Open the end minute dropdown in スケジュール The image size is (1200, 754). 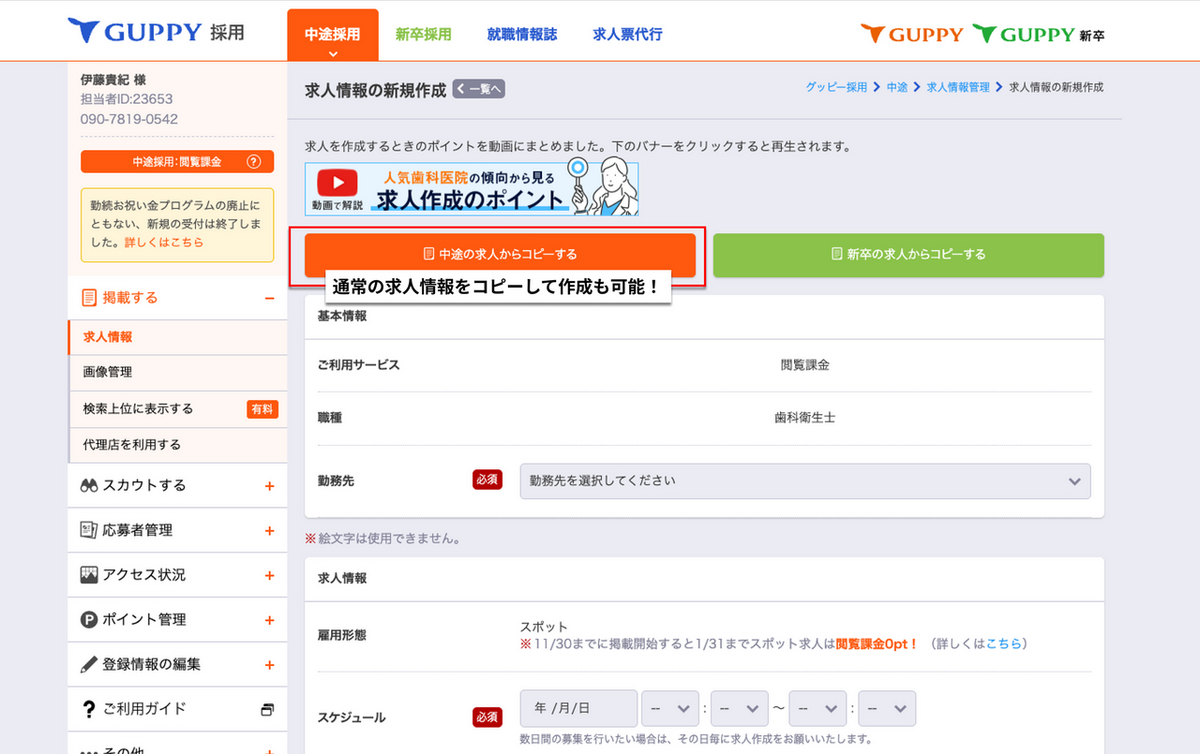point(887,709)
